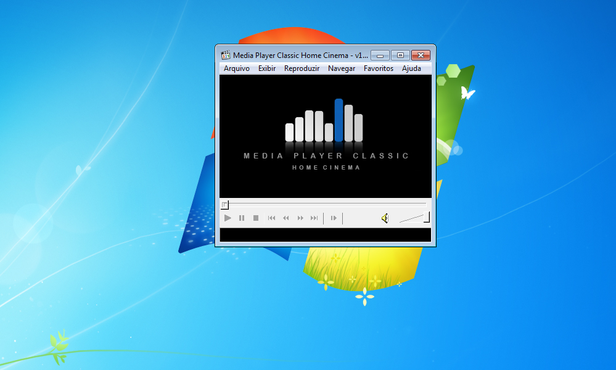This screenshot has width=616, height=370.
Task: Mute audio with the speaker icon
Action: click(385, 218)
